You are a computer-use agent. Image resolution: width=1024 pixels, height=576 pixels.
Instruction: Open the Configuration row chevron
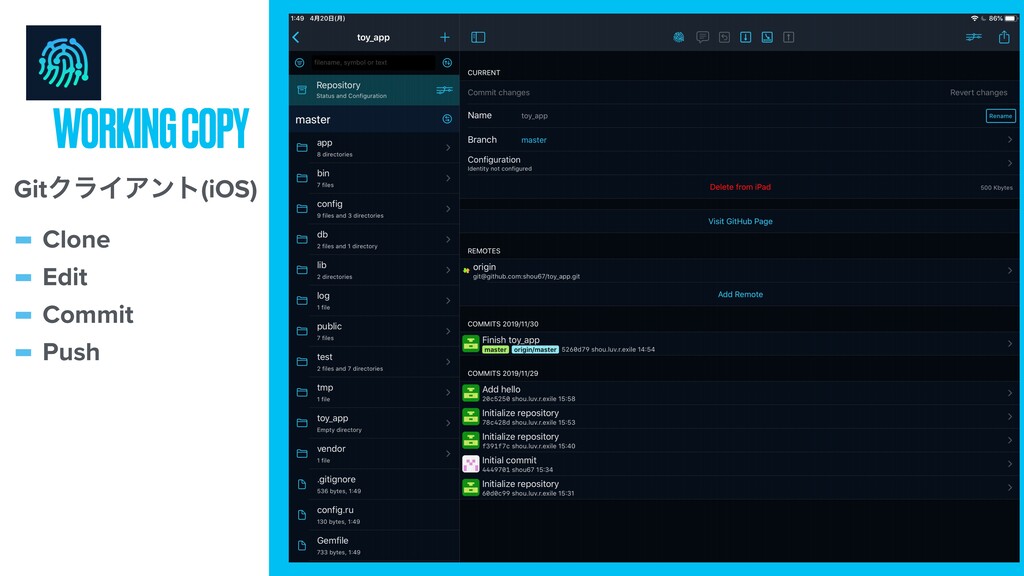1010,163
